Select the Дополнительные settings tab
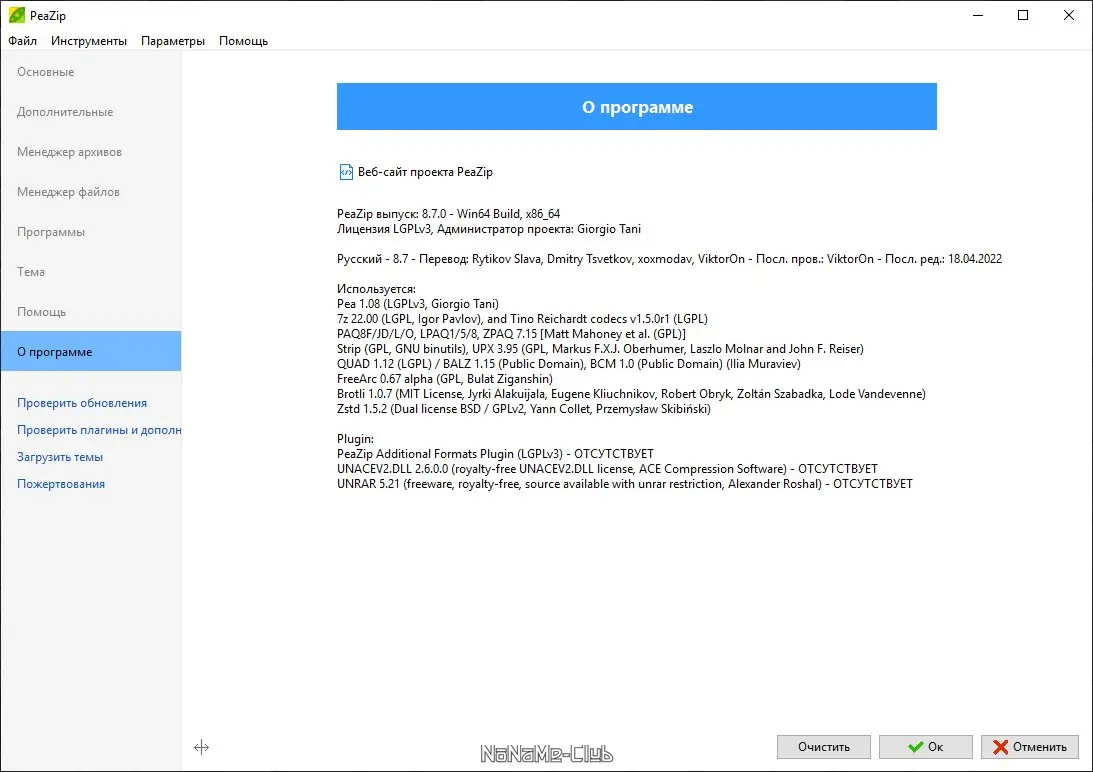The width and height of the screenshot is (1093, 772). click(91, 112)
